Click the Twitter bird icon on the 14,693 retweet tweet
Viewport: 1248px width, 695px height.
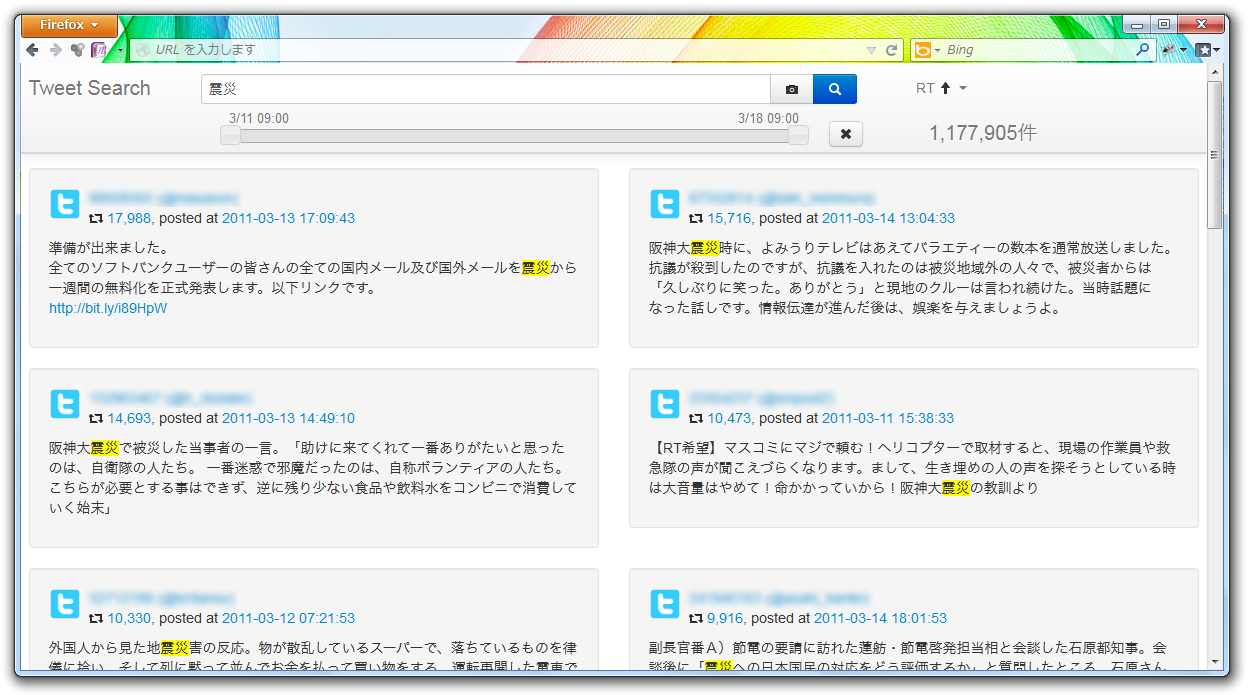click(65, 404)
